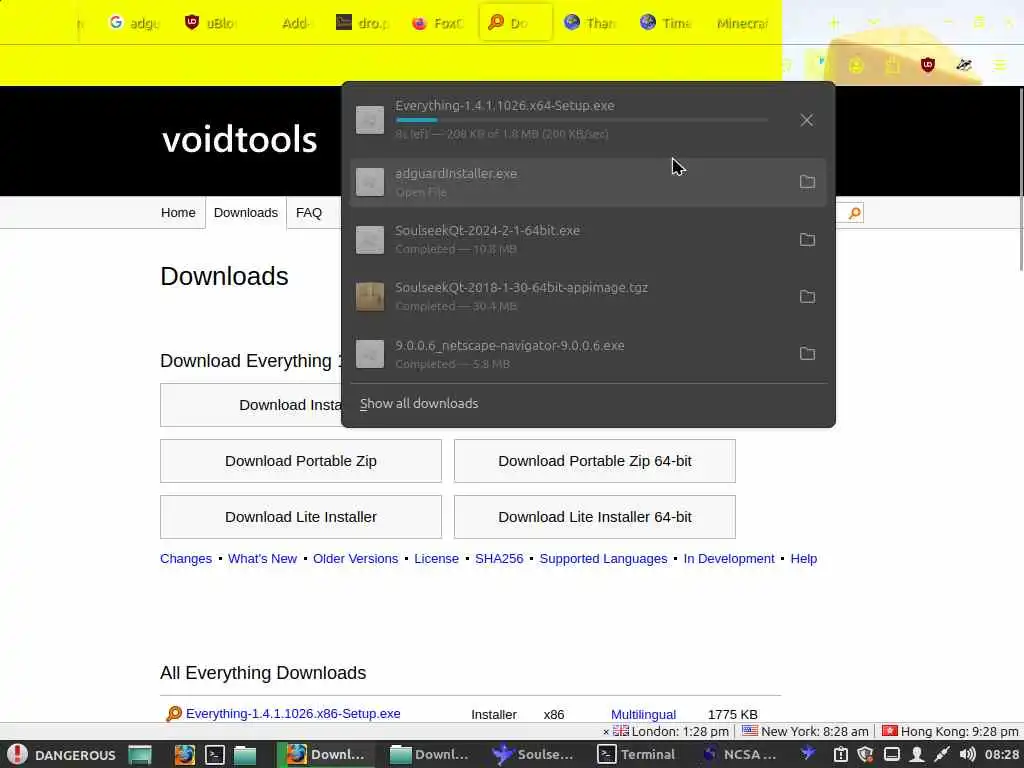Open containing folder for SoulseekQt-2018-1-30-64bit-appimage.tgz
The width and height of the screenshot is (1024, 768).
pyautogui.click(x=807, y=296)
